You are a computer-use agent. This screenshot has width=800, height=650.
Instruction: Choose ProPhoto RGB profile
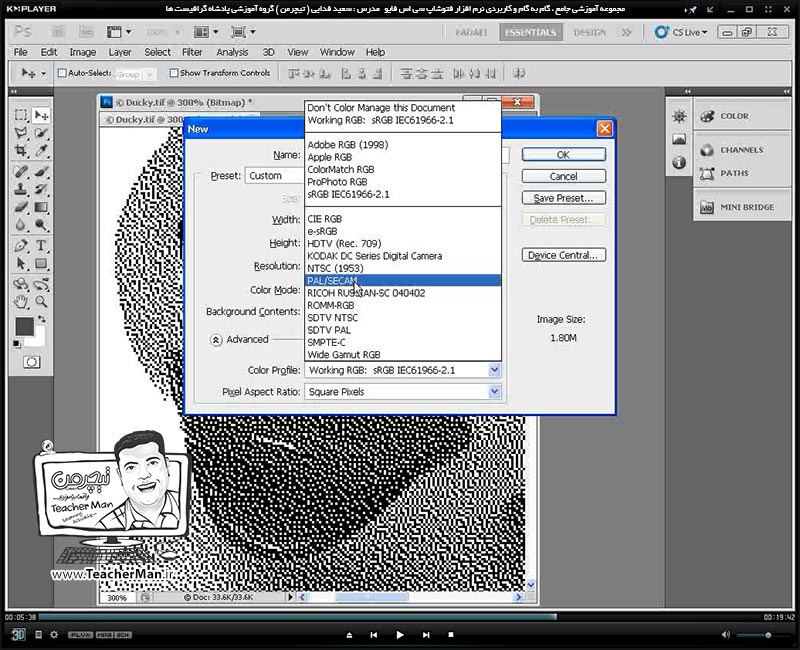[403, 182]
